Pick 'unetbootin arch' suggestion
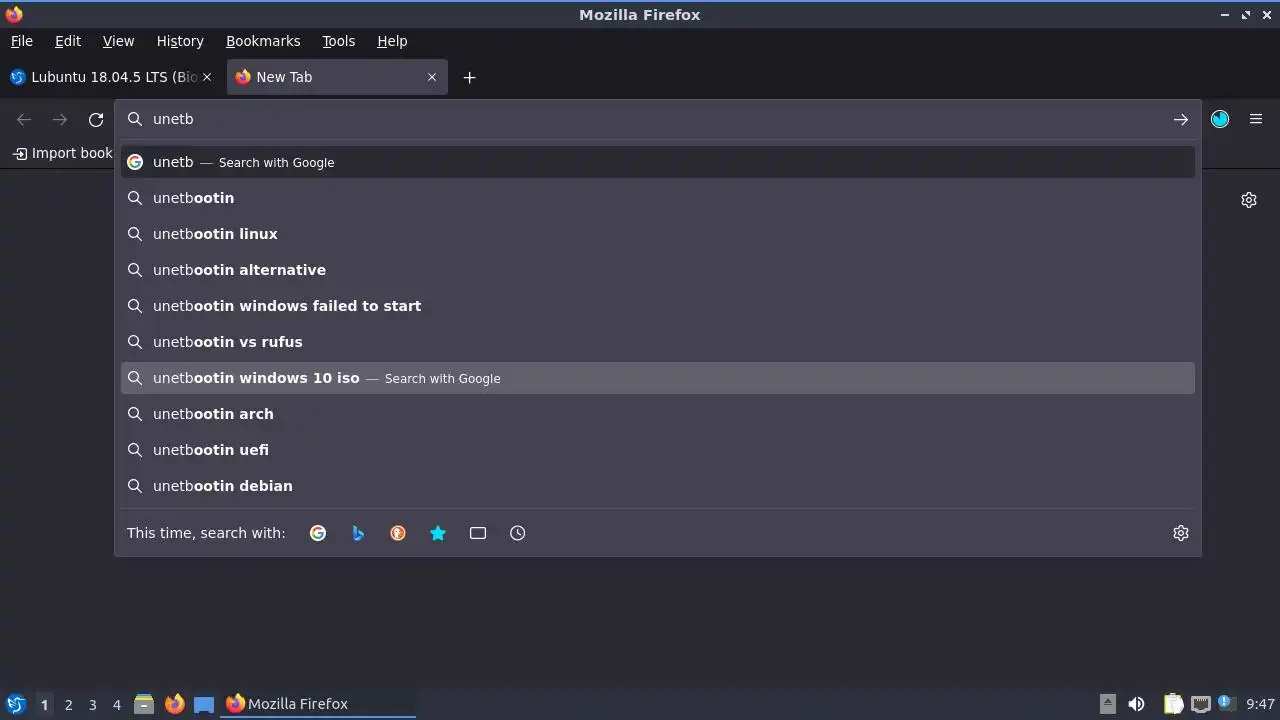Screen dimensions: 1280x720 tap(658, 414)
